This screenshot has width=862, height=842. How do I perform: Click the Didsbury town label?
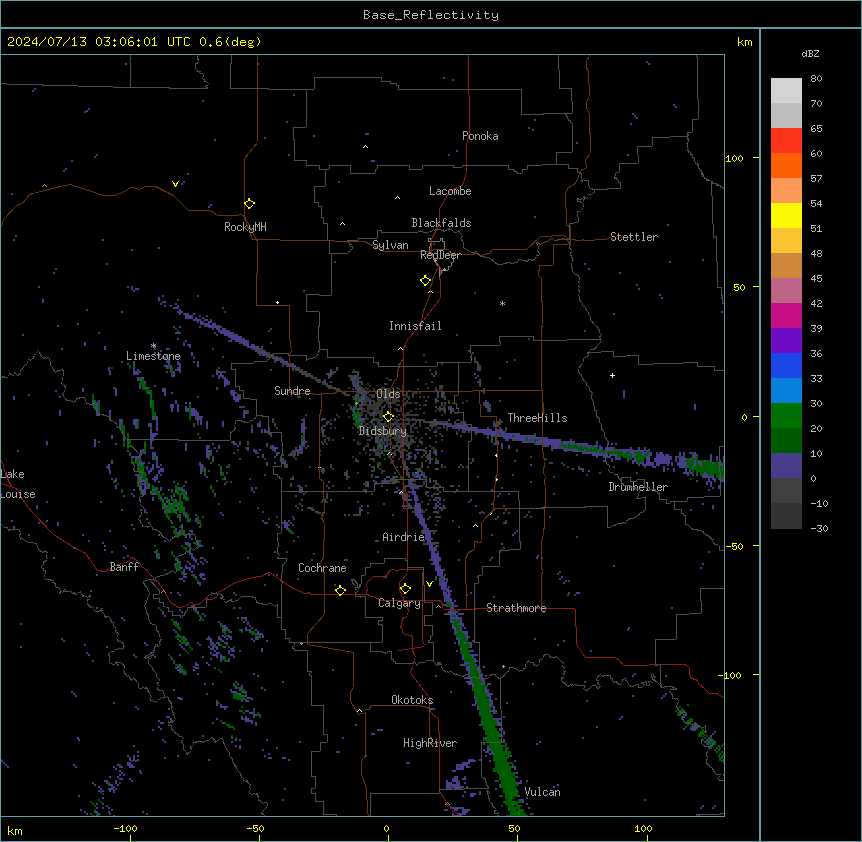point(382,431)
